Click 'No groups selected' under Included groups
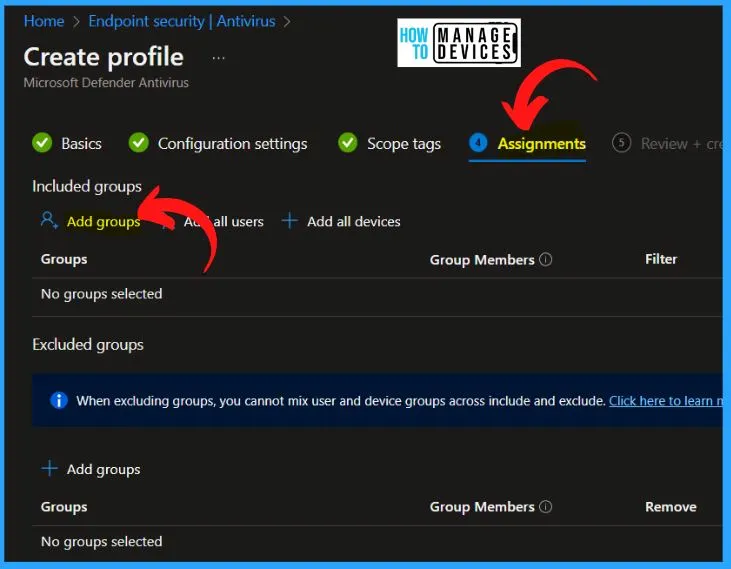 [102, 294]
